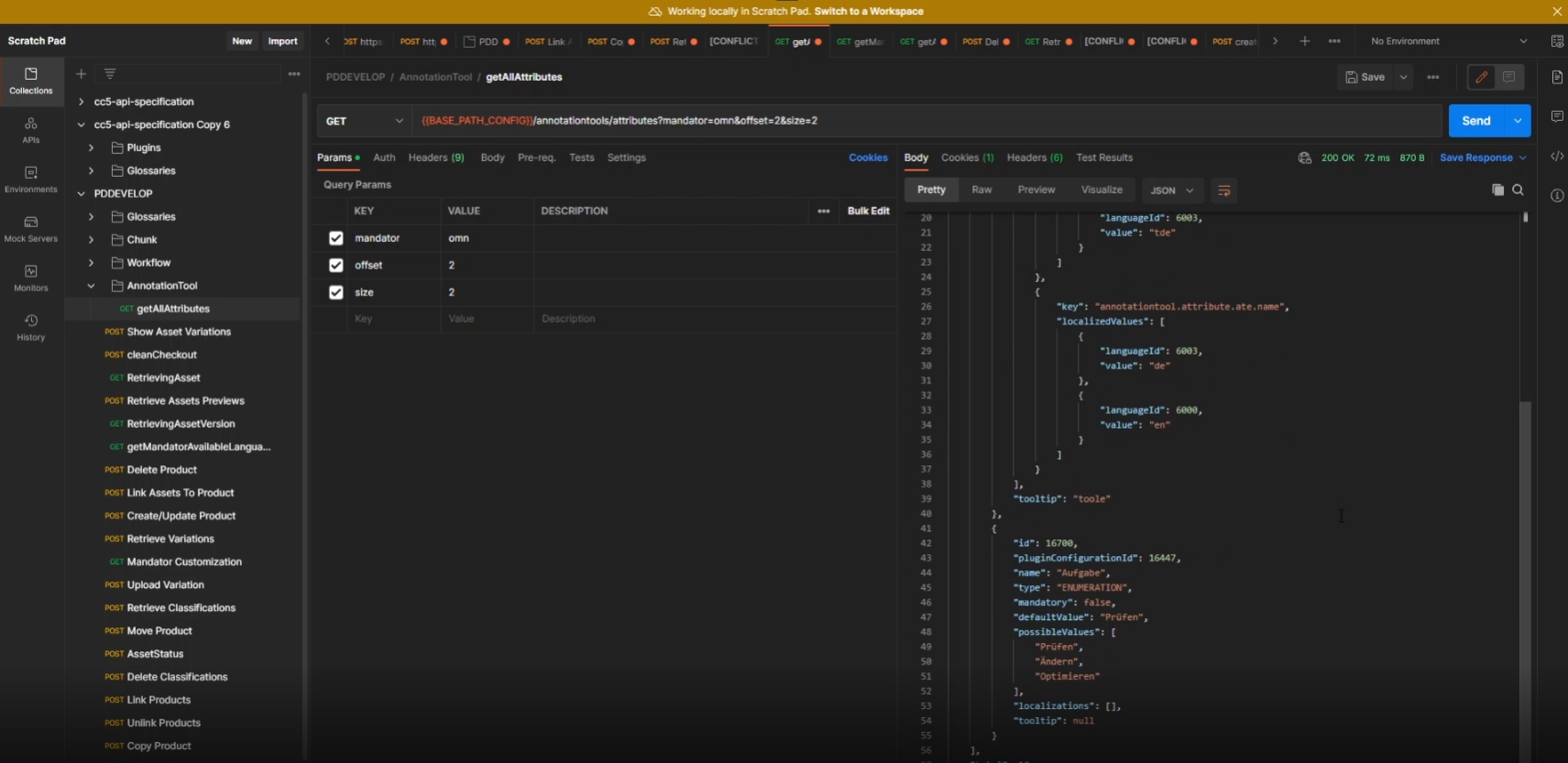Copy response body with copy icon

1497,190
